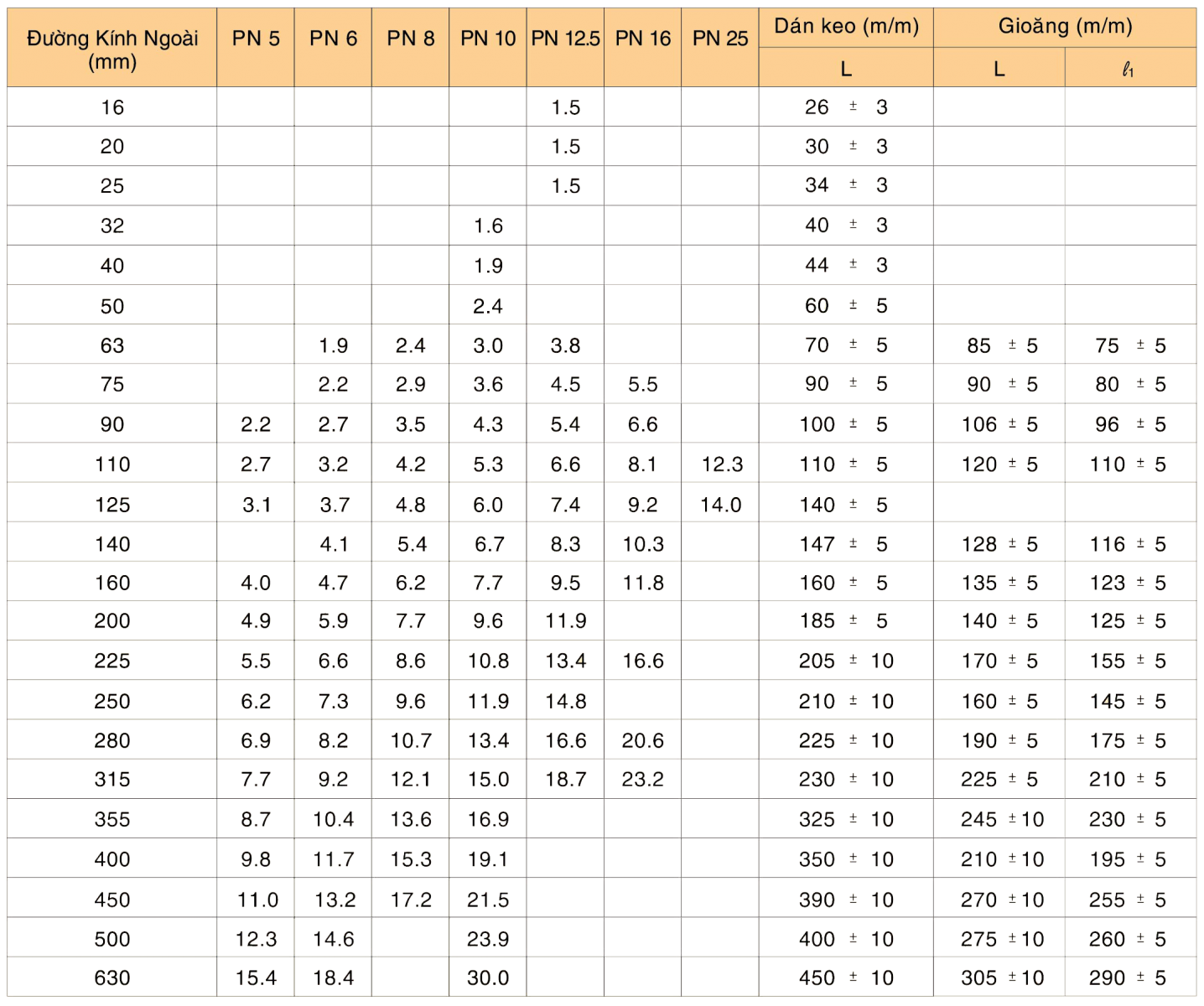Click ℓ1 value '175 ± 5' in row 280

tap(1128, 740)
